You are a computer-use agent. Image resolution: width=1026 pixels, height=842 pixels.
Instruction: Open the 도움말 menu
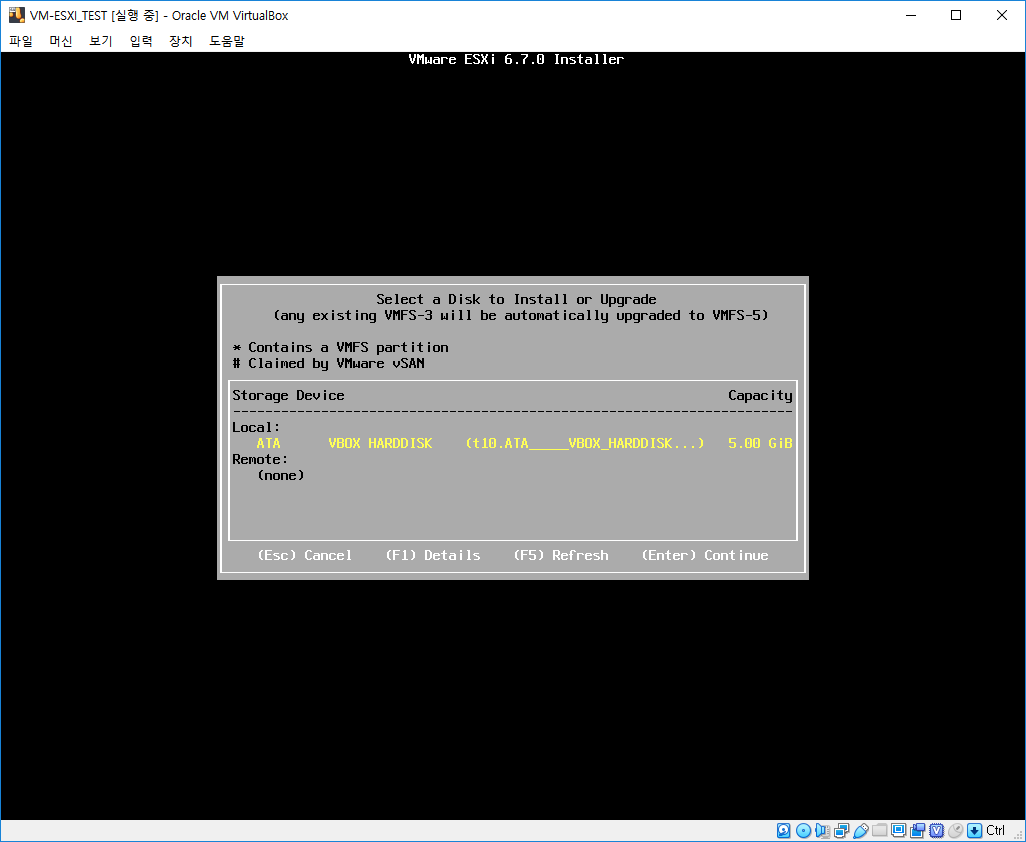[x=226, y=41]
